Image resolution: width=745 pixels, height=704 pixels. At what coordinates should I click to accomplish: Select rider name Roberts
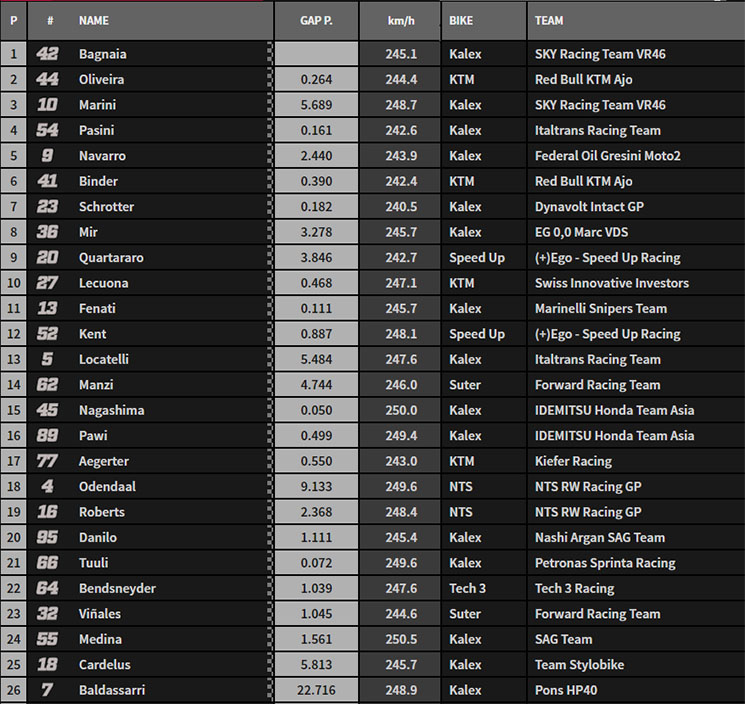102,512
